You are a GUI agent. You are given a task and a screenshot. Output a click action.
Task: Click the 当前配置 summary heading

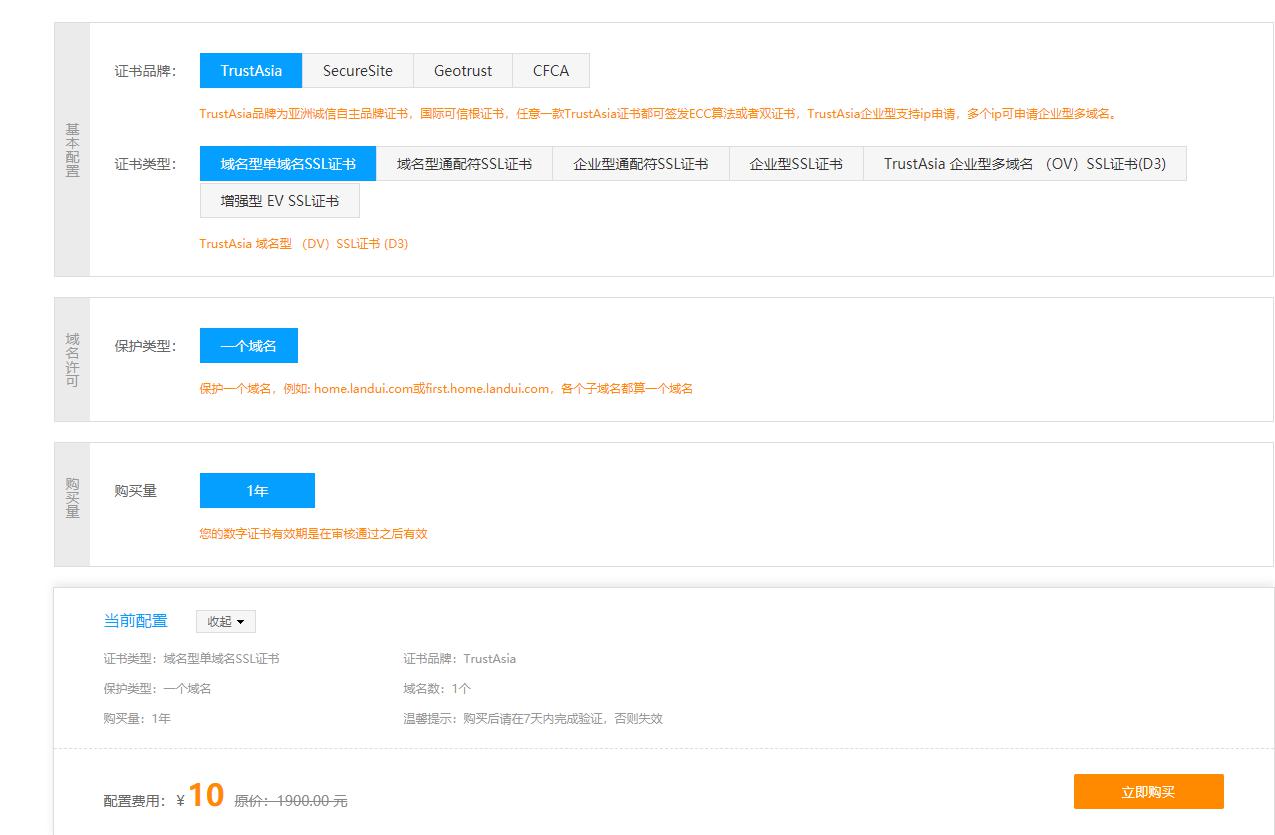point(135,621)
